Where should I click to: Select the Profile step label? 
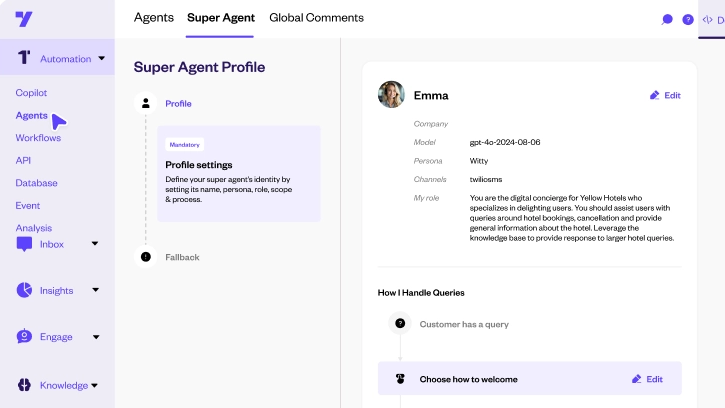pos(178,104)
